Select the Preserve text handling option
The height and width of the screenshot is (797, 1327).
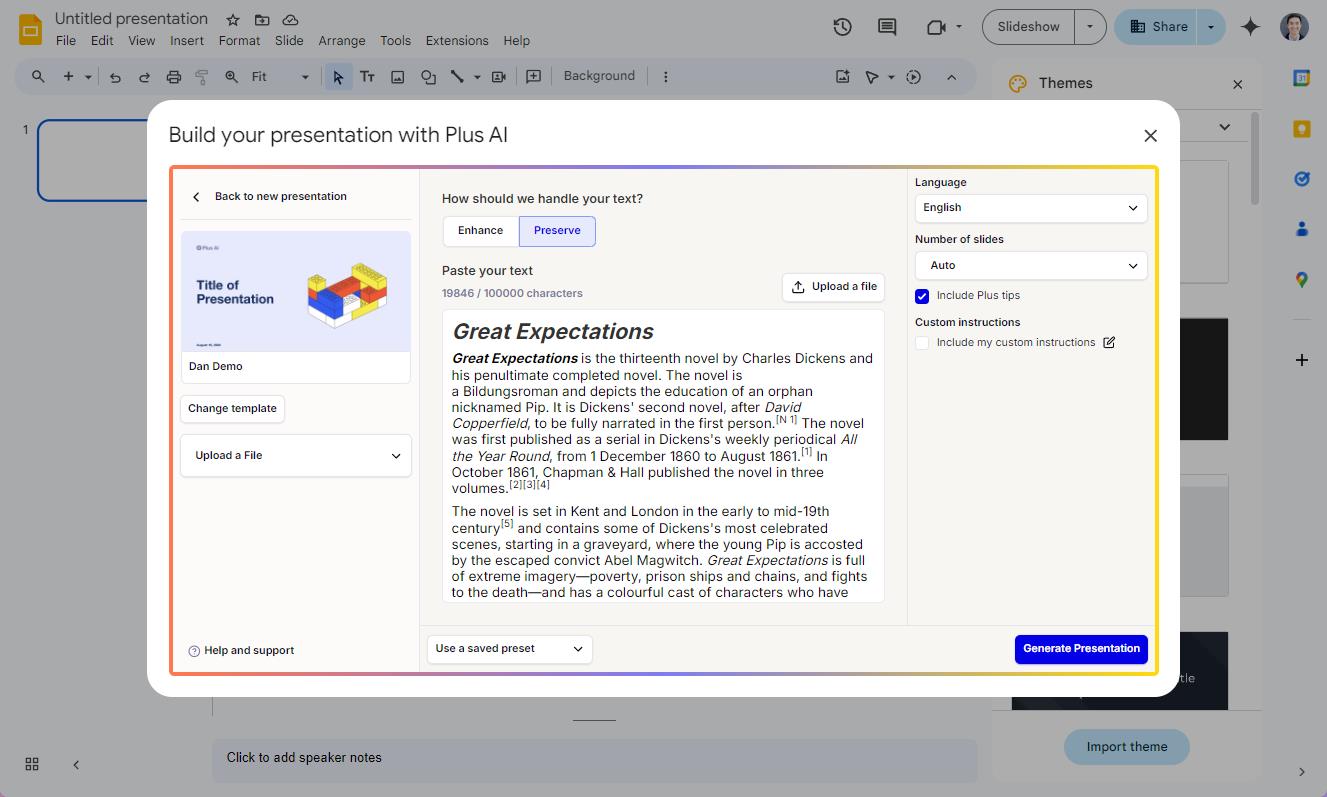coord(557,231)
